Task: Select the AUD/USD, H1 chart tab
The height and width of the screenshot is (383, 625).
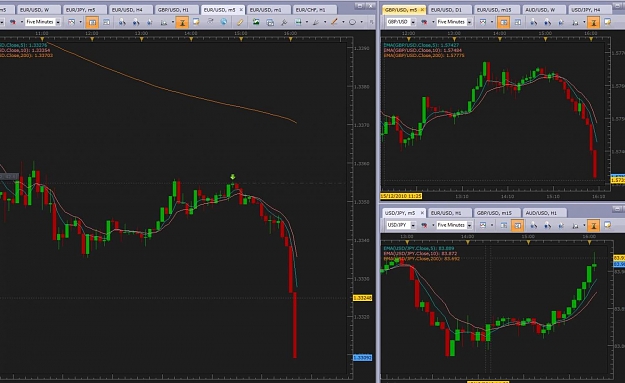Action: pyautogui.click(x=544, y=213)
